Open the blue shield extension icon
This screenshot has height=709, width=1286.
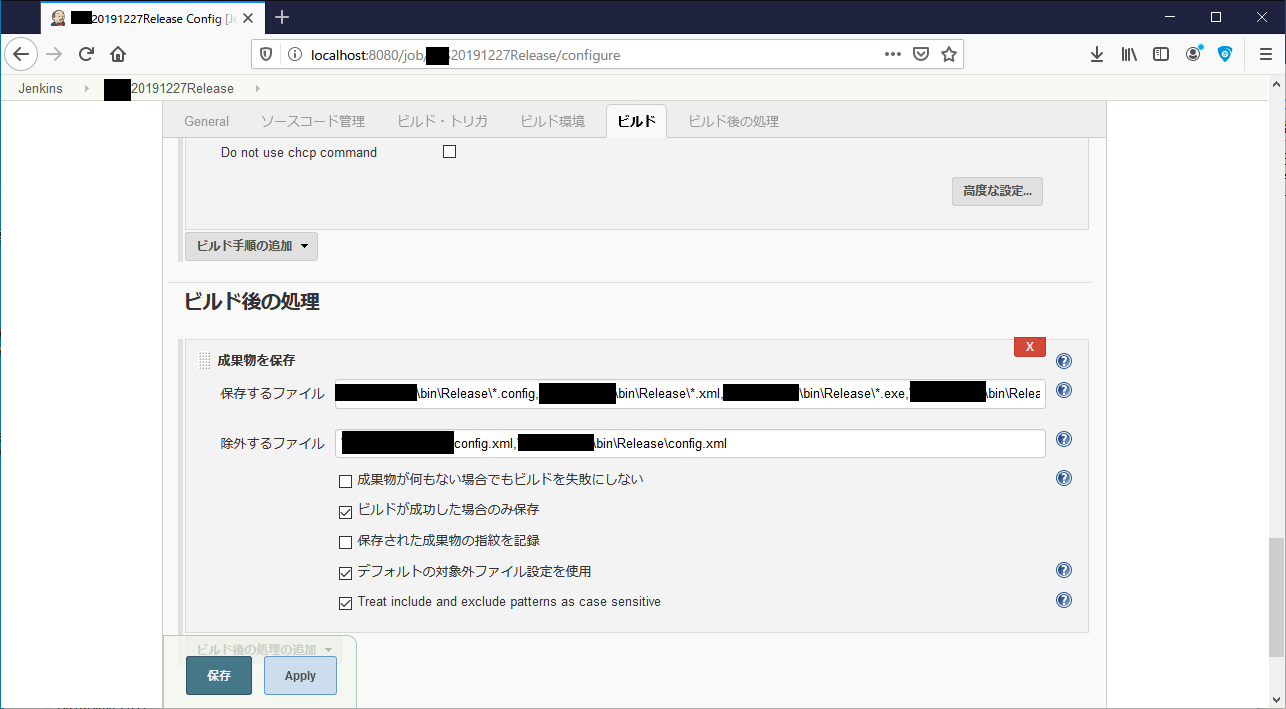(1225, 54)
